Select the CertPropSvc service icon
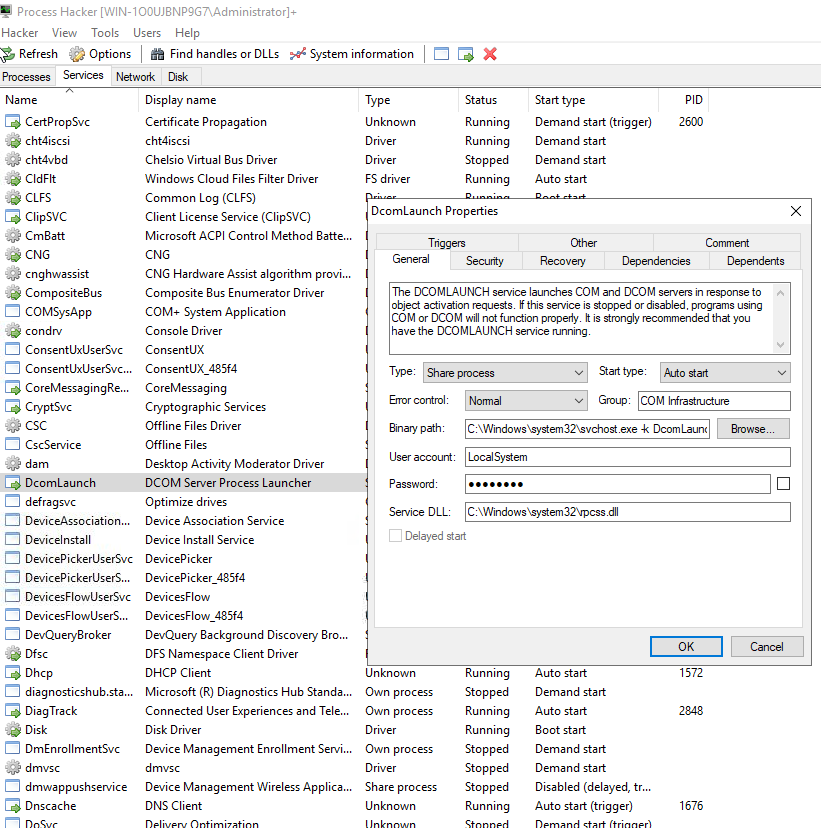The width and height of the screenshot is (821, 828). pos(13,122)
